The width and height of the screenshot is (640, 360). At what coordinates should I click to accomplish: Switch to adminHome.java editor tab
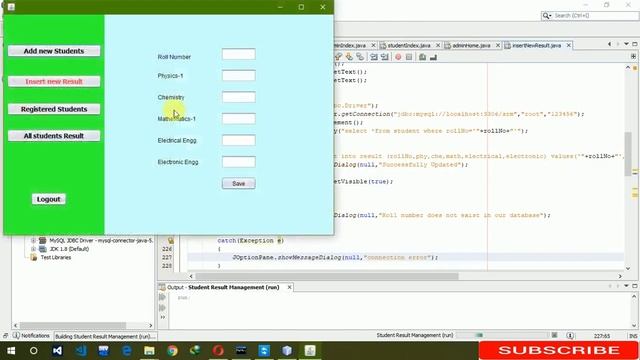[x=471, y=45]
